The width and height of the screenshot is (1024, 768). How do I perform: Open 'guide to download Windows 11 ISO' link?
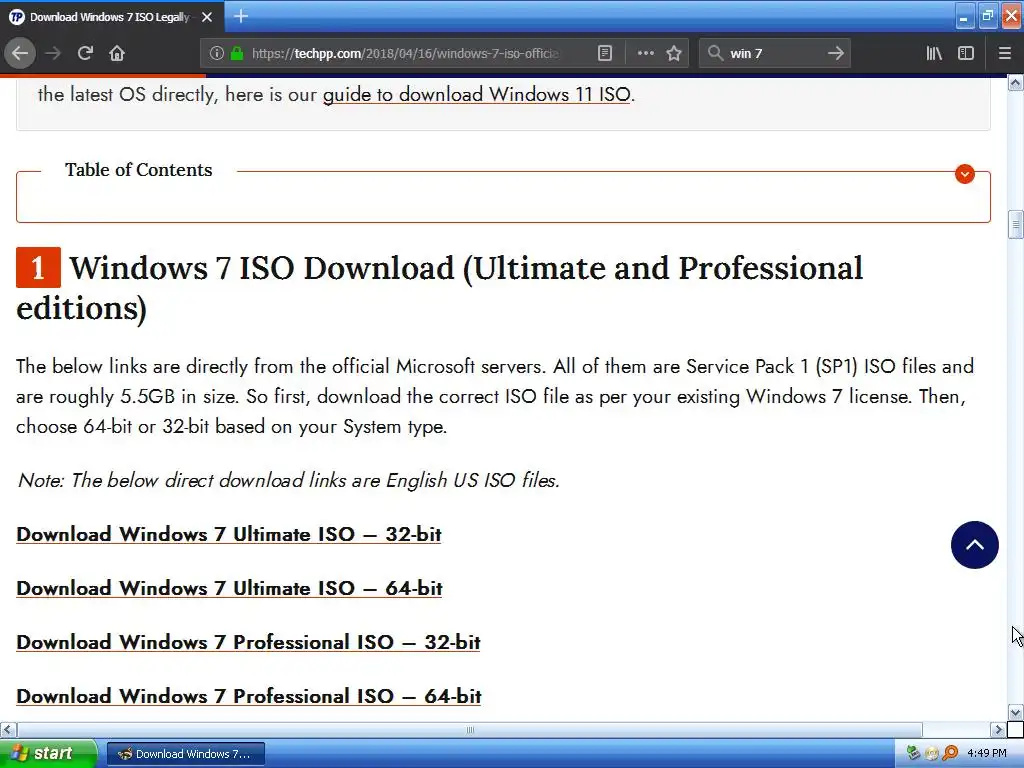(x=477, y=94)
